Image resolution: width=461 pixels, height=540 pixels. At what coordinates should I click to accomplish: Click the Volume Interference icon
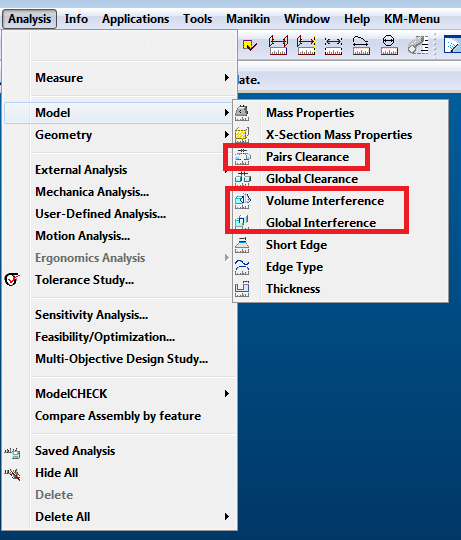242,201
